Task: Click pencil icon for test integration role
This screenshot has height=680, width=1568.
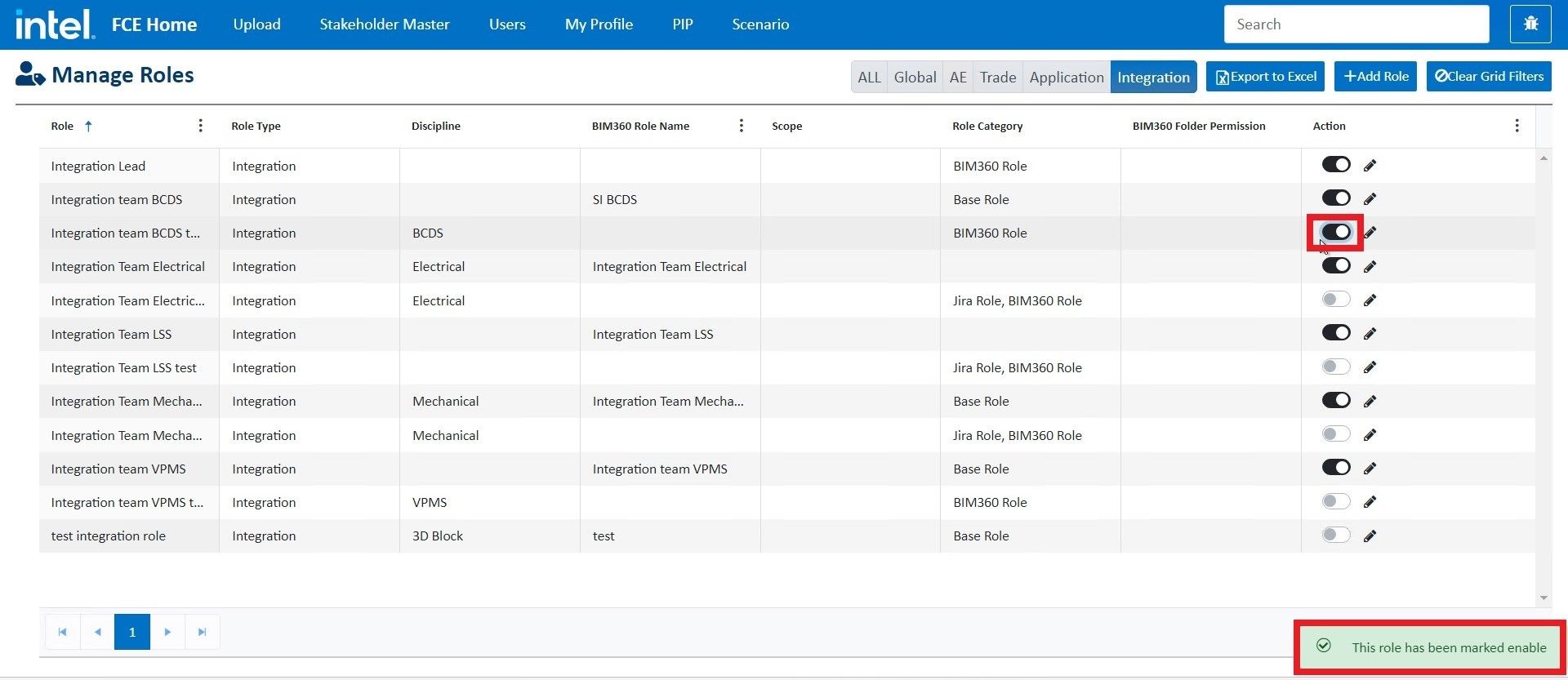Action: [1370, 536]
